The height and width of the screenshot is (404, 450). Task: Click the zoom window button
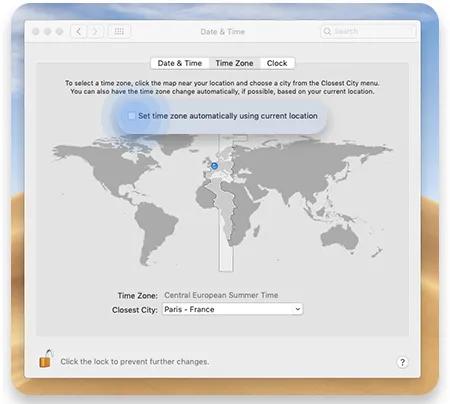click(60, 32)
